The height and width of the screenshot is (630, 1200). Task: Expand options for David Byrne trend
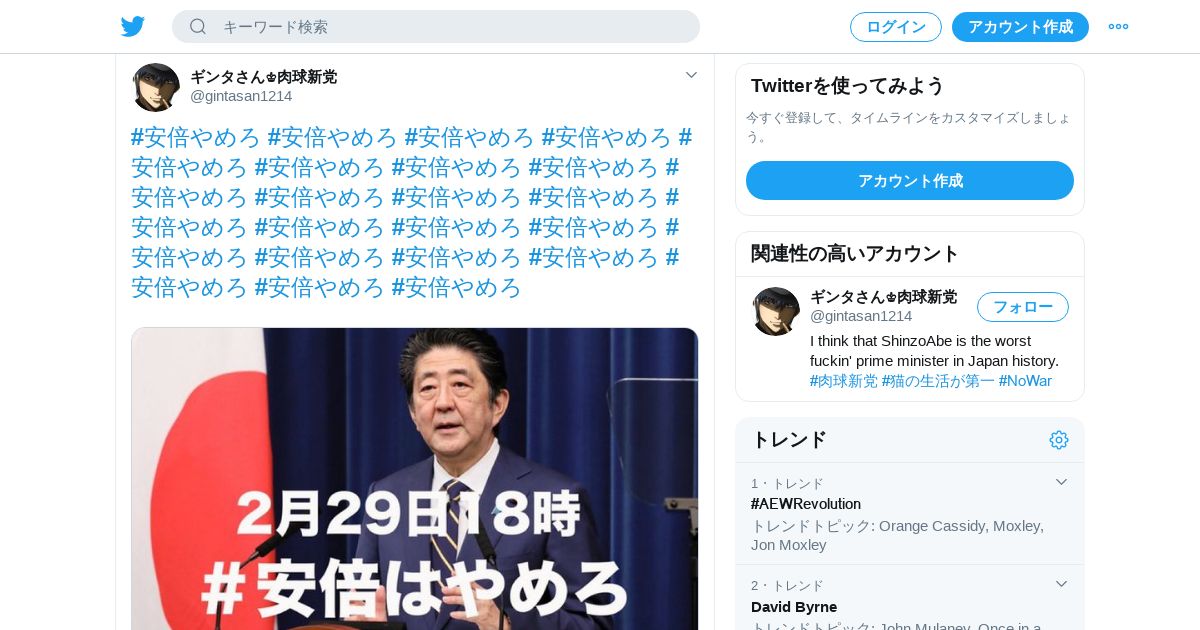click(x=1062, y=584)
